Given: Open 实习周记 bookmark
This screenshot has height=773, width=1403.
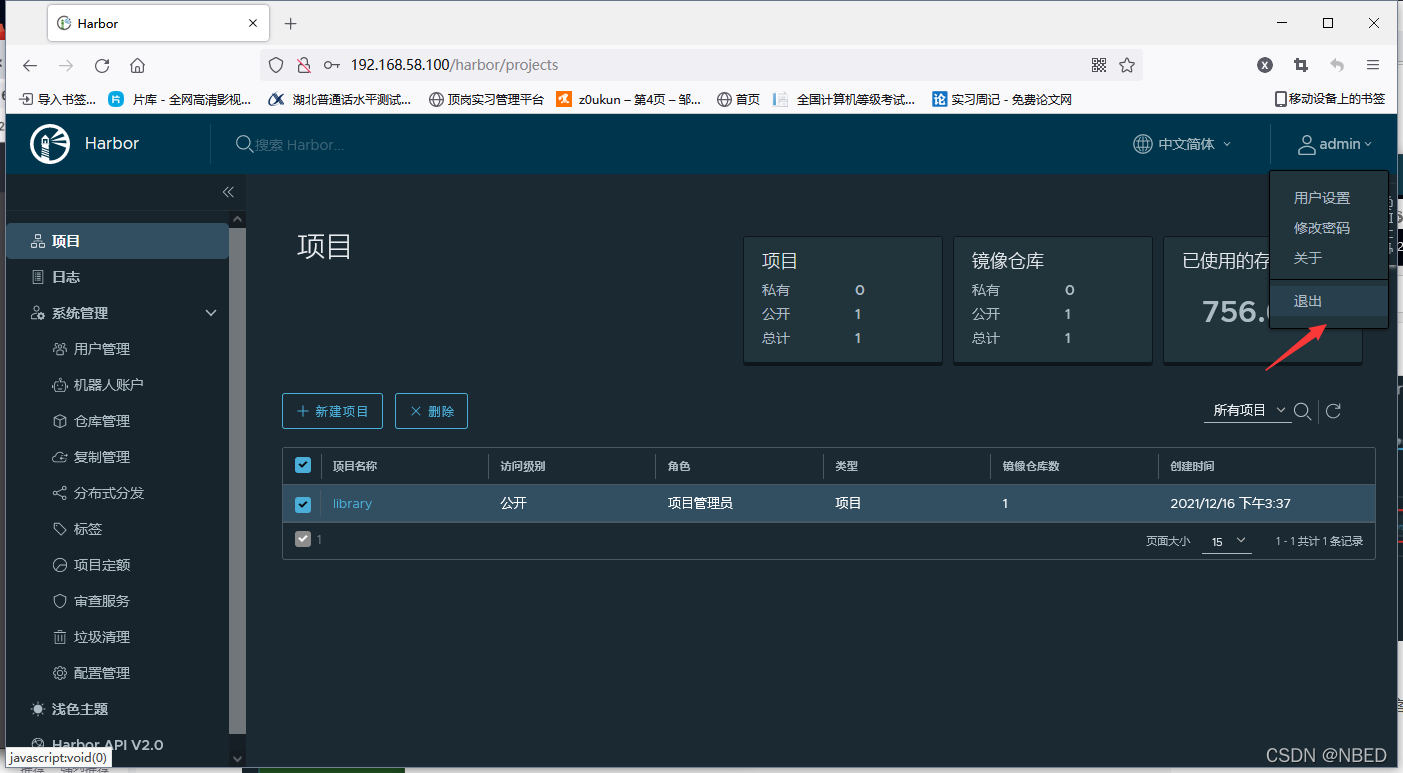Looking at the screenshot, I should pos(1002,99).
